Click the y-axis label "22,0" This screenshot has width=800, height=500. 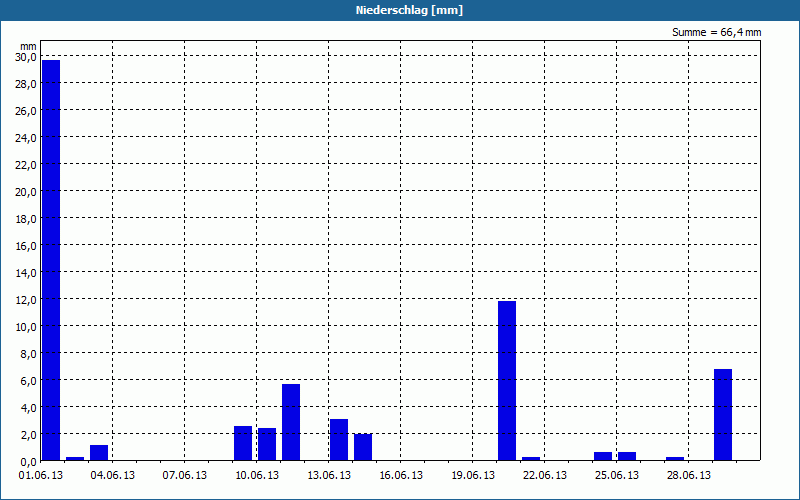point(26,165)
